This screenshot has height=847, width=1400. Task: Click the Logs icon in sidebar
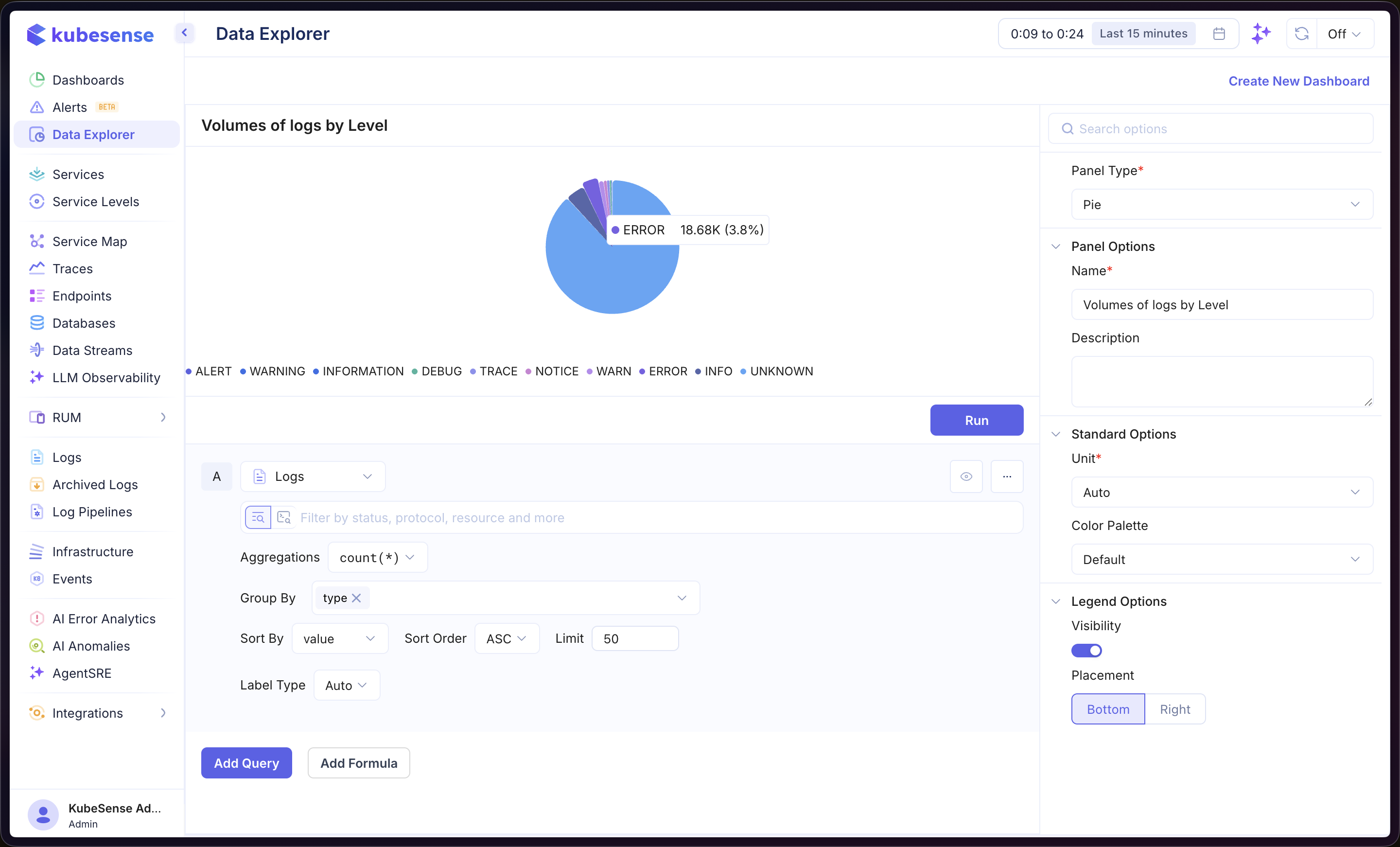pyautogui.click(x=37, y=457)
